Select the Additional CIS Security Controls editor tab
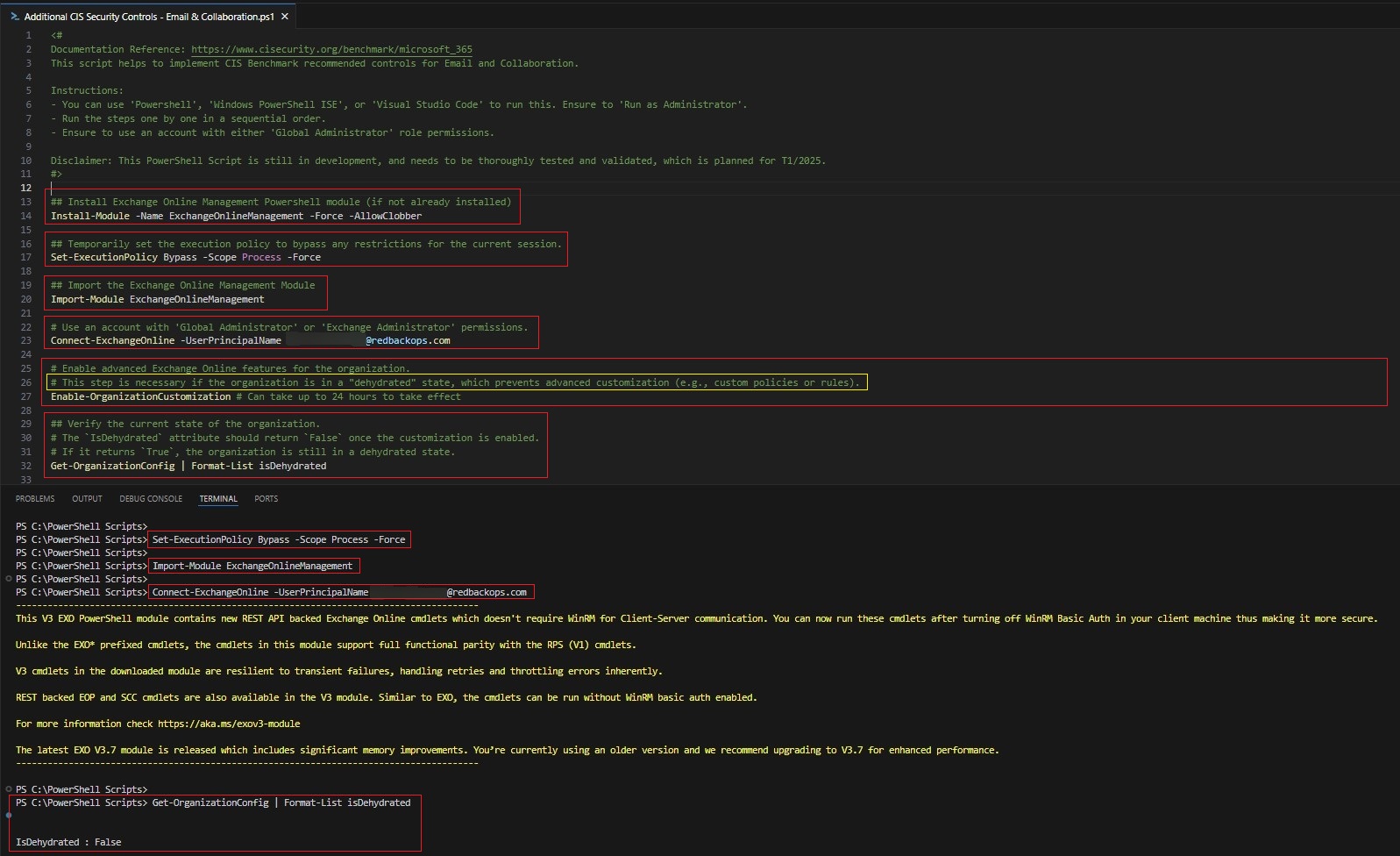The image size is (1400, 856). pos(148,17)
